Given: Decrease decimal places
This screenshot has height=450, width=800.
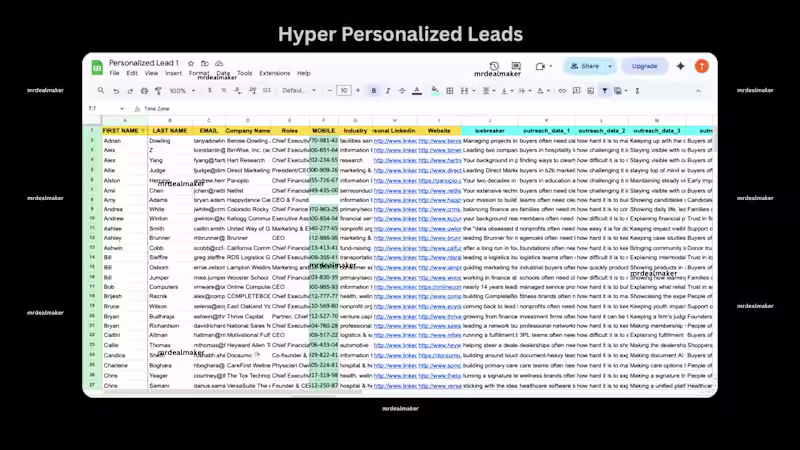Looking at the screenshot, I should (238, 90).
